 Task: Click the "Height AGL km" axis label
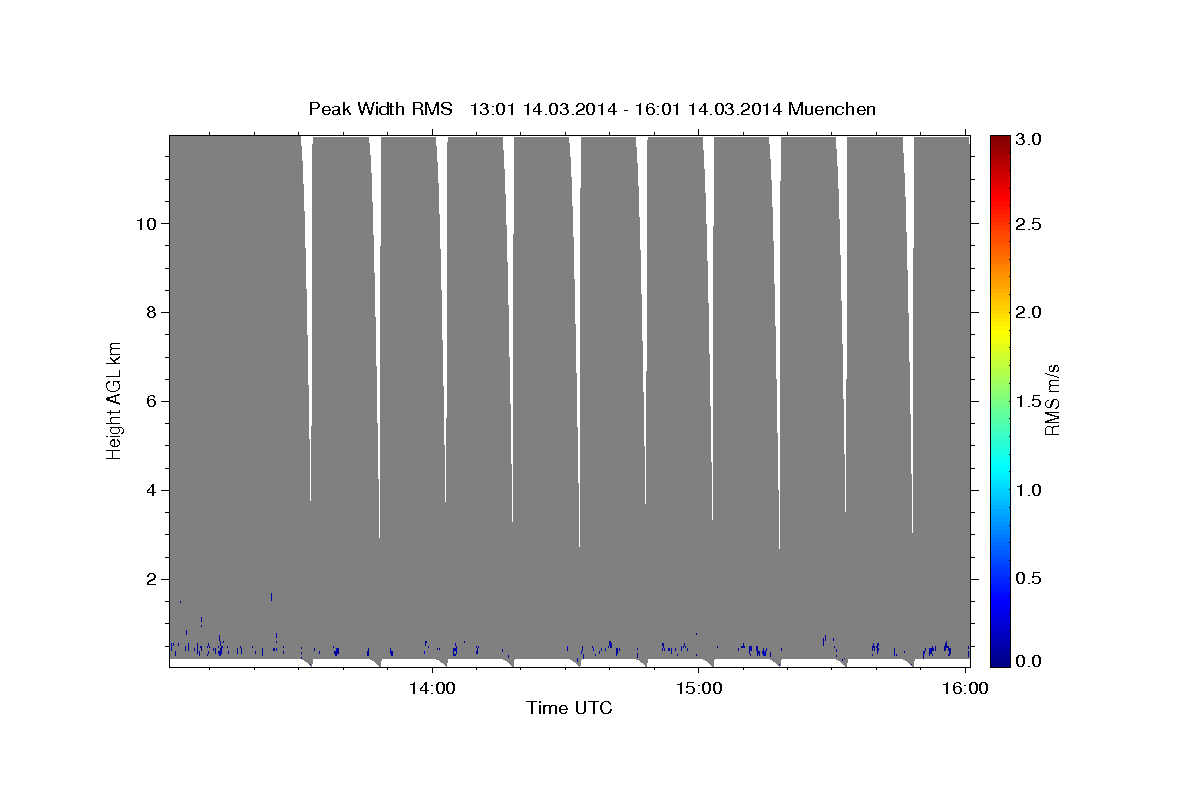pyautogui.click(x=115, y=400)
